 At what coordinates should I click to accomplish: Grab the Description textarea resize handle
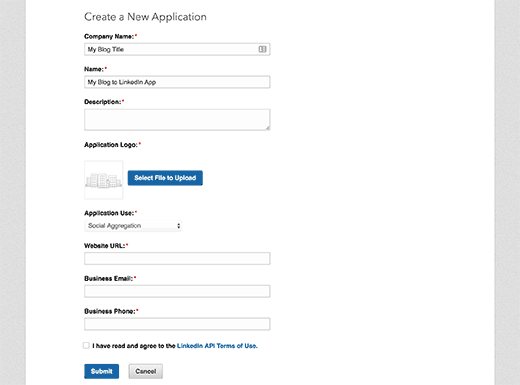point(268,128)
